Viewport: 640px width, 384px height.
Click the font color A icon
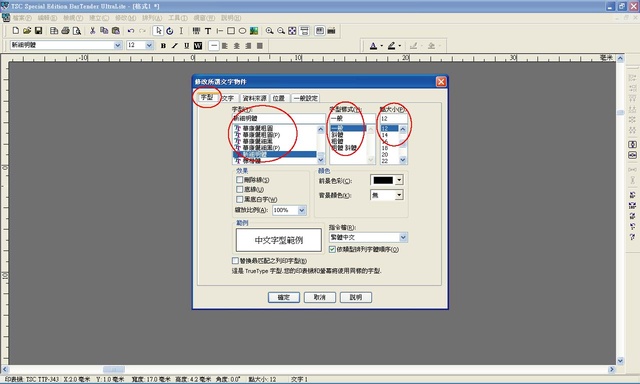click(373, 46)
